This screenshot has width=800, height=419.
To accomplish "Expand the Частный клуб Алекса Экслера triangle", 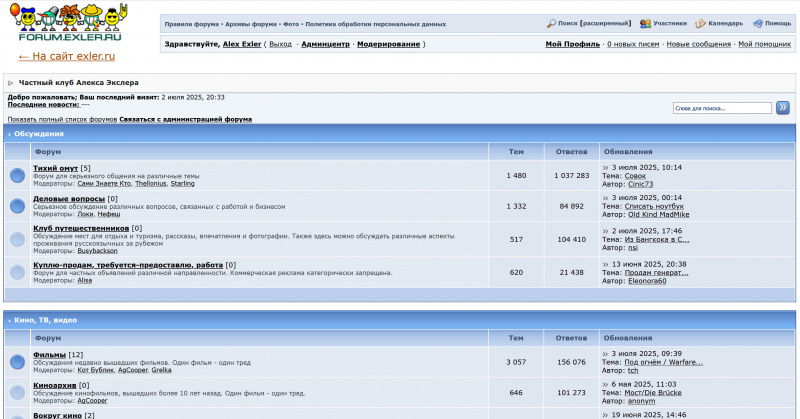I will tap(11, 83).
